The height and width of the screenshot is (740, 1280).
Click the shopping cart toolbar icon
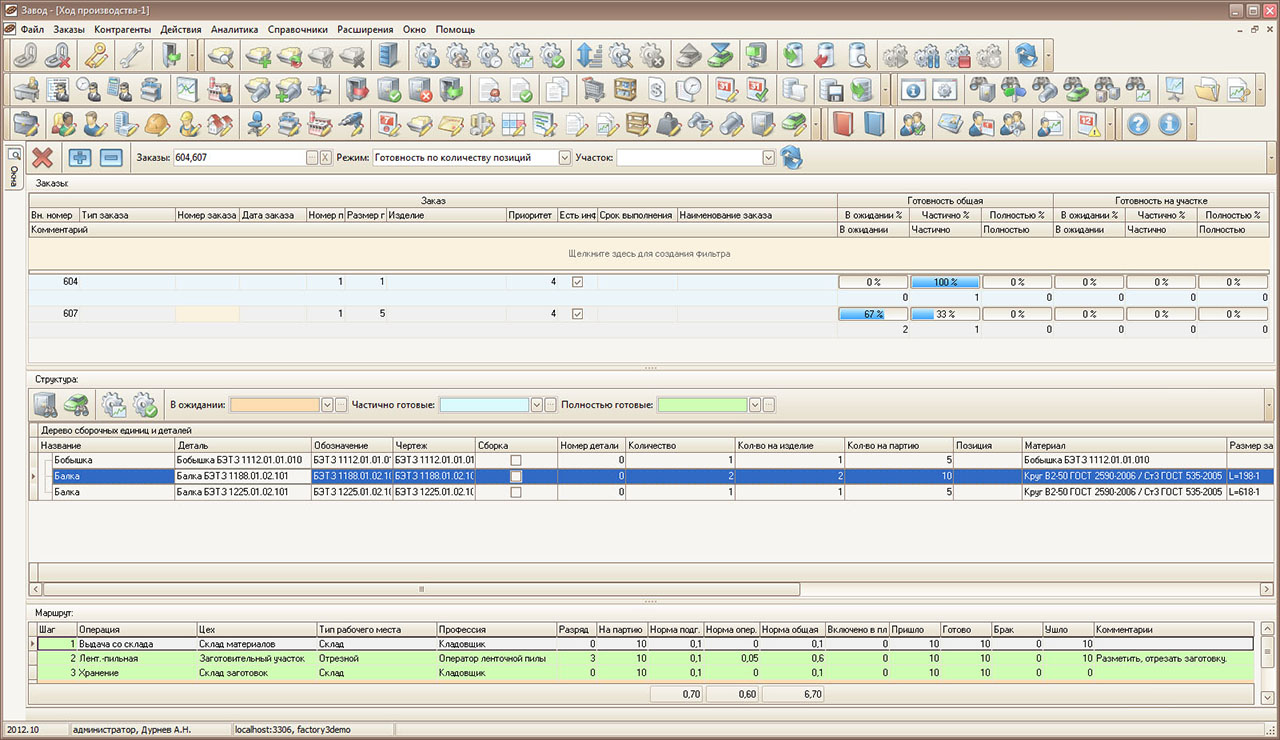click(594, 90)
